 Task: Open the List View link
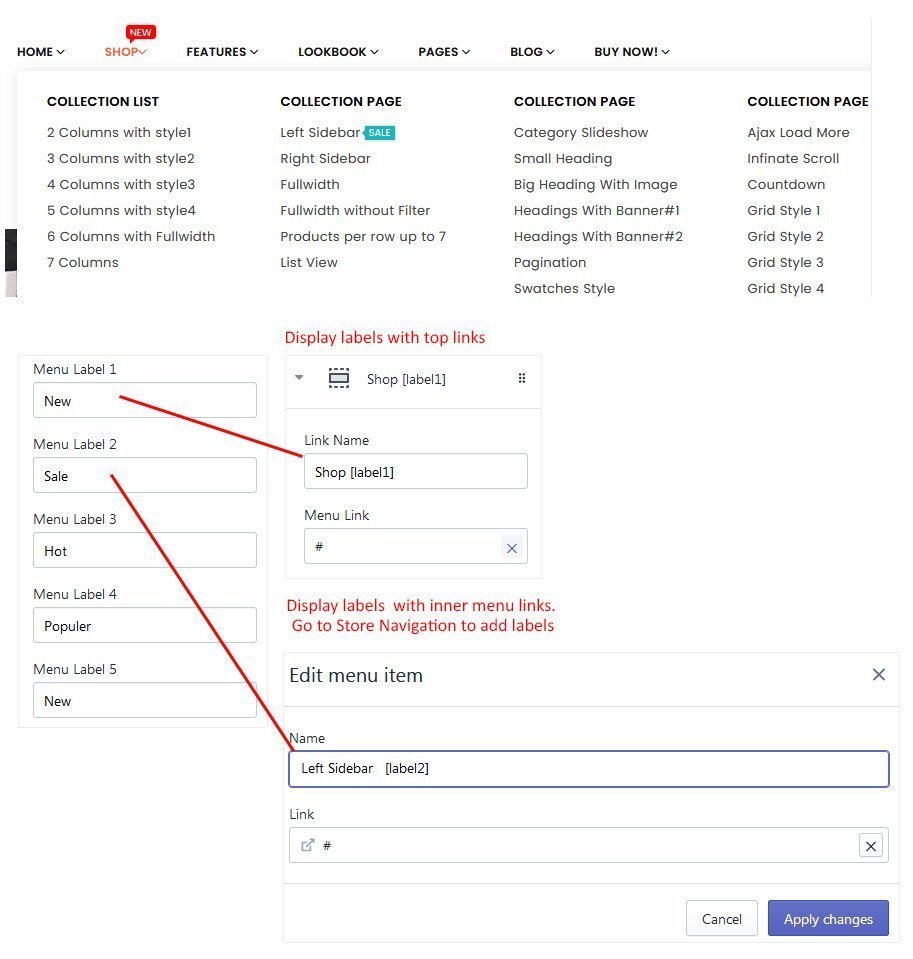click(309, 262)
